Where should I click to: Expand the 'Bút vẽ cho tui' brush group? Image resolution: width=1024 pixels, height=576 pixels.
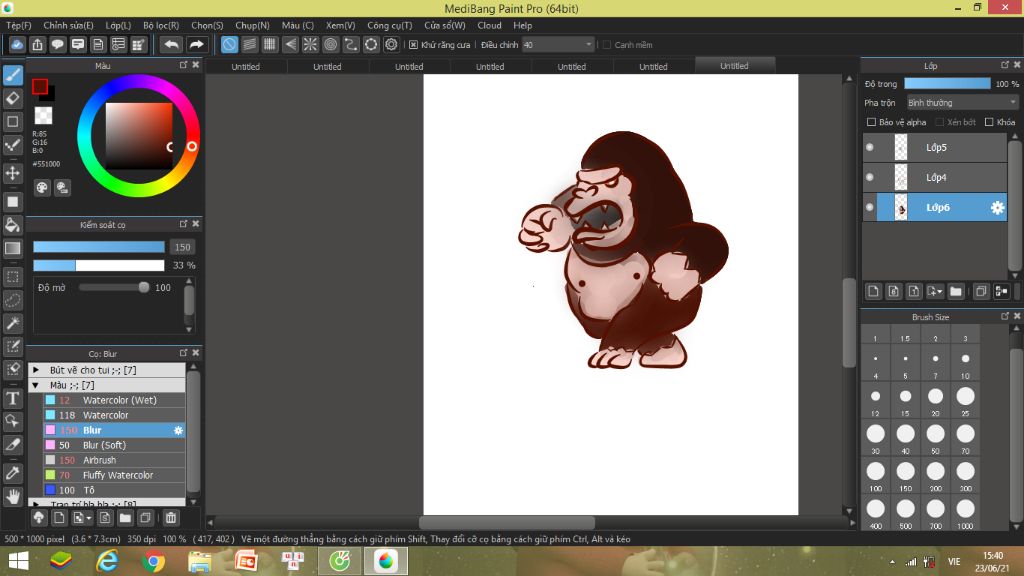[x=36, y=370]
